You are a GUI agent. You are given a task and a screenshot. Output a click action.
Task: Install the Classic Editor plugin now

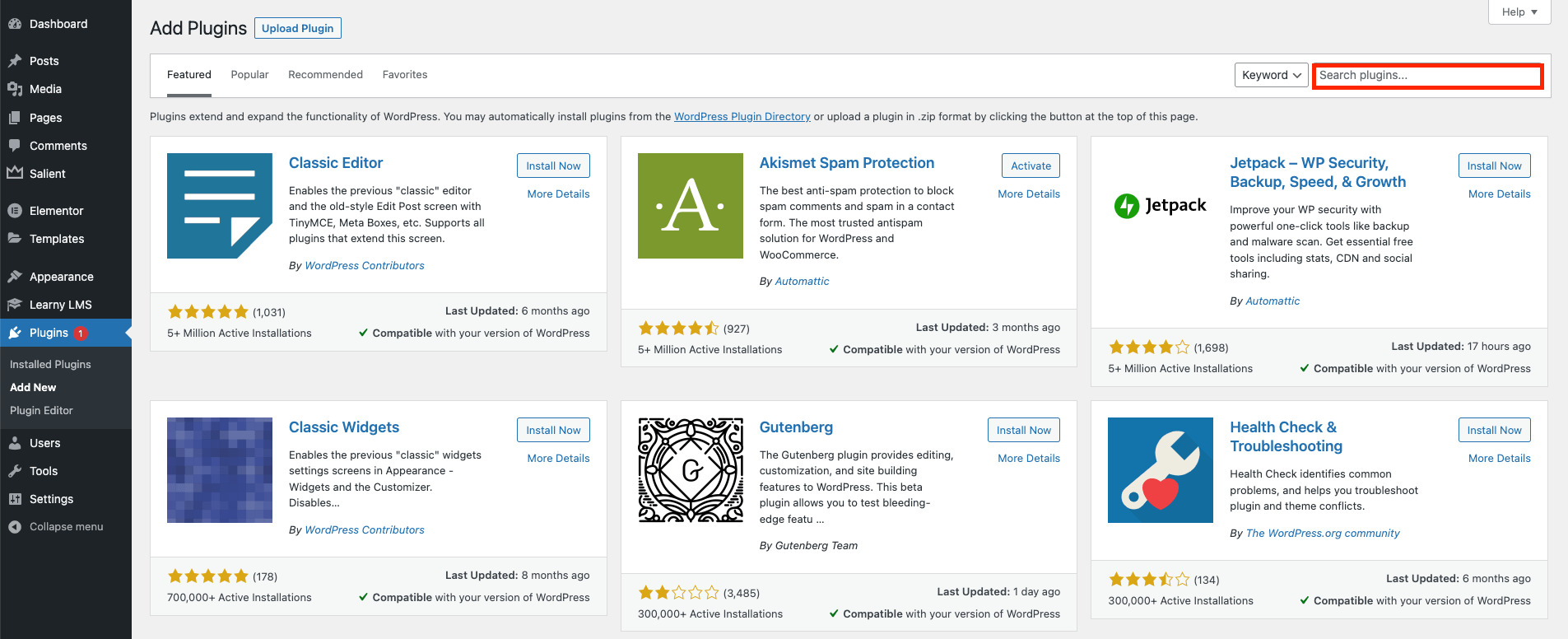(x=553, y=166)
